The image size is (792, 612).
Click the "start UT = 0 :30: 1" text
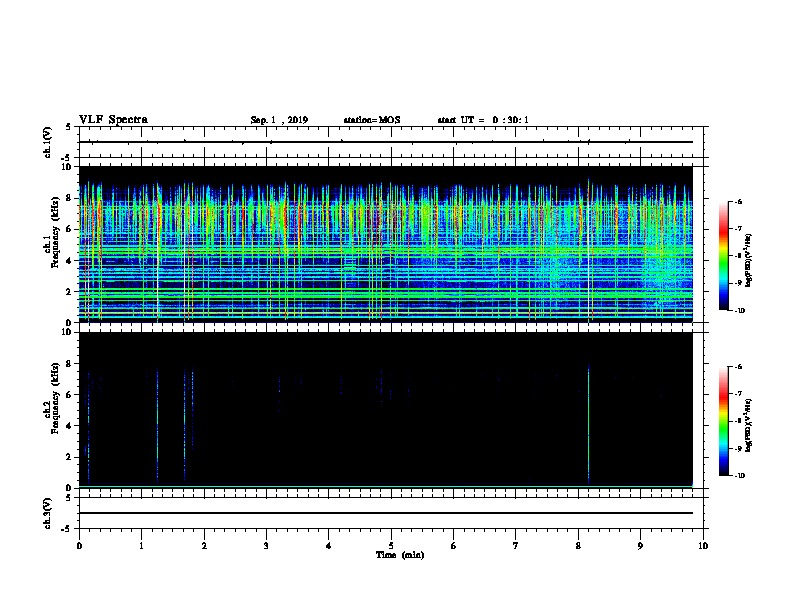coord(483,120)
